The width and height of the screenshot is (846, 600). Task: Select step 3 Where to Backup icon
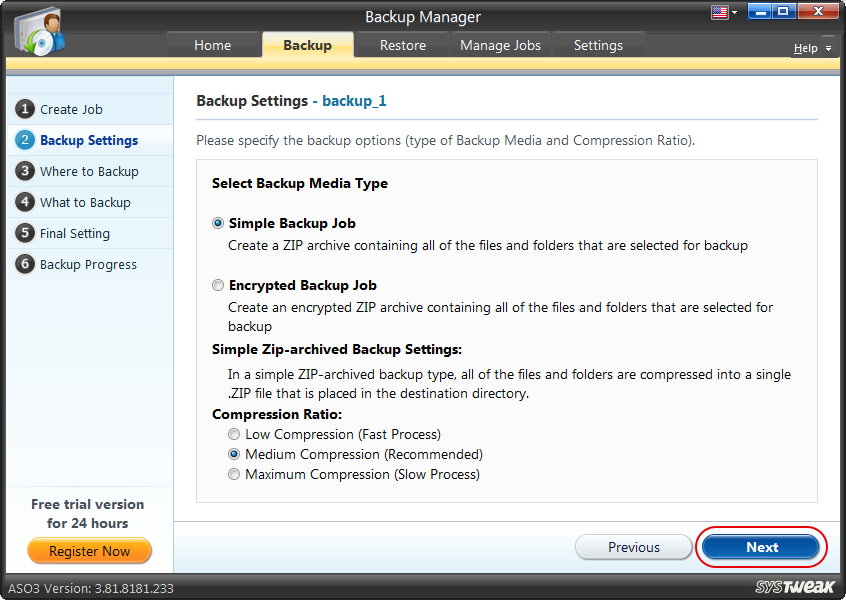(x=25, y=171)
